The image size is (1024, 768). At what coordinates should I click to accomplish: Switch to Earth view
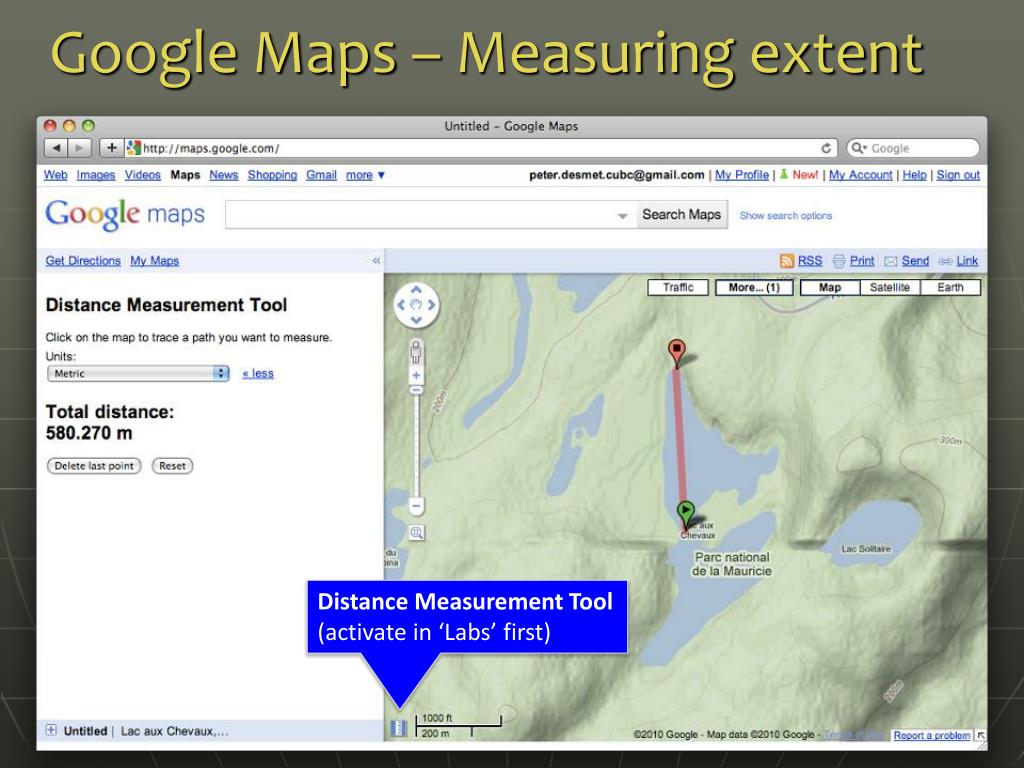pos(950,287)
